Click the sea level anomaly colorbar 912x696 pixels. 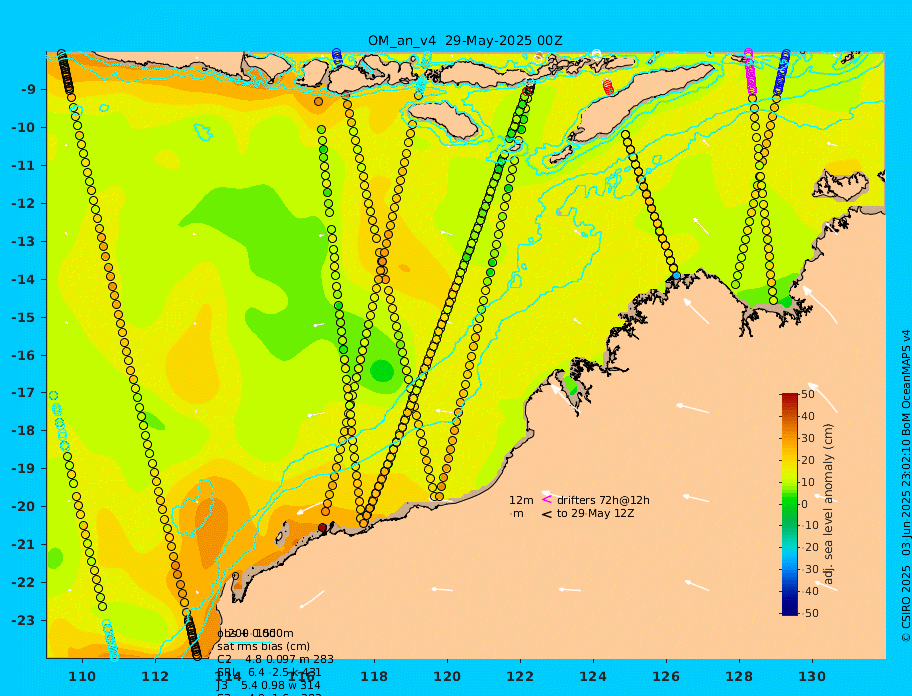(790, 504)
